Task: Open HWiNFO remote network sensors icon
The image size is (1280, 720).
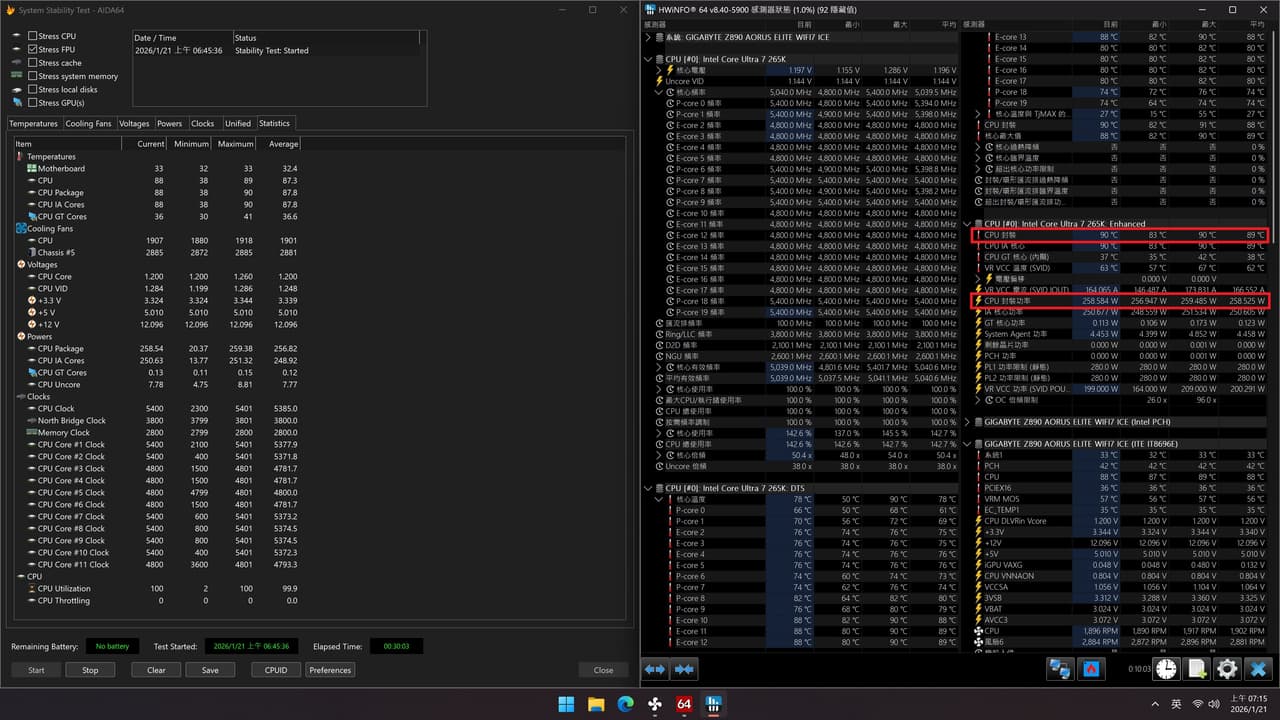Action: point(1060,669)
